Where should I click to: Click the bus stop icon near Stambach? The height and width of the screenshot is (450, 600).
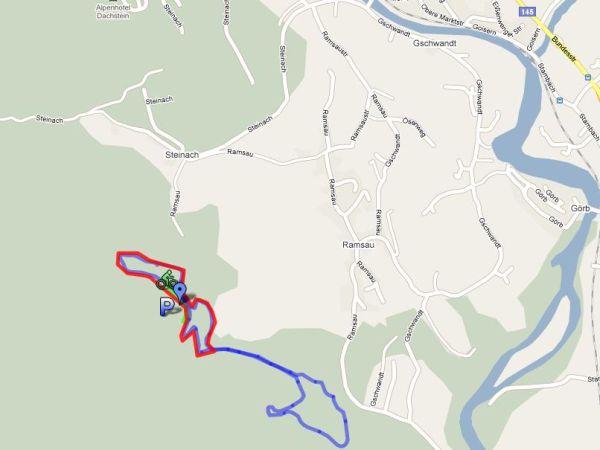(560, 101)
